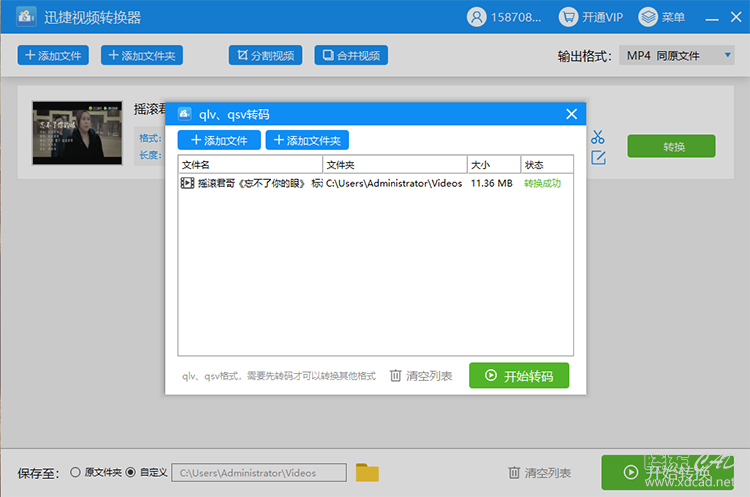Click the video file icon in list row
750x497 pixels.
coord(187,183)
